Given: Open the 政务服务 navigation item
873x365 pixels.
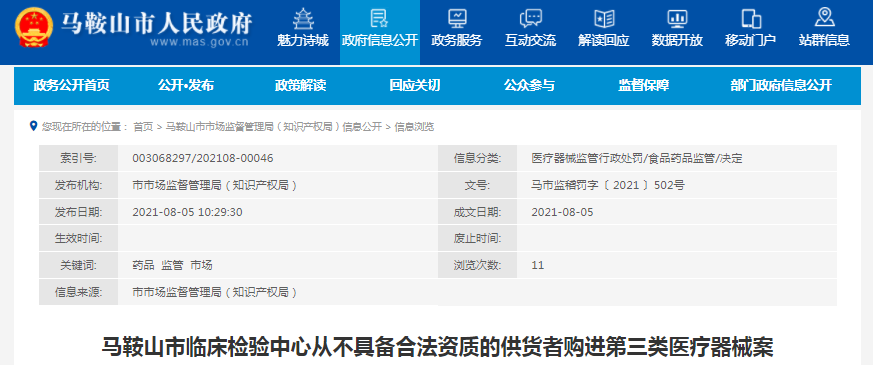Looking at the screenshot, I should [x=457, y=41].
